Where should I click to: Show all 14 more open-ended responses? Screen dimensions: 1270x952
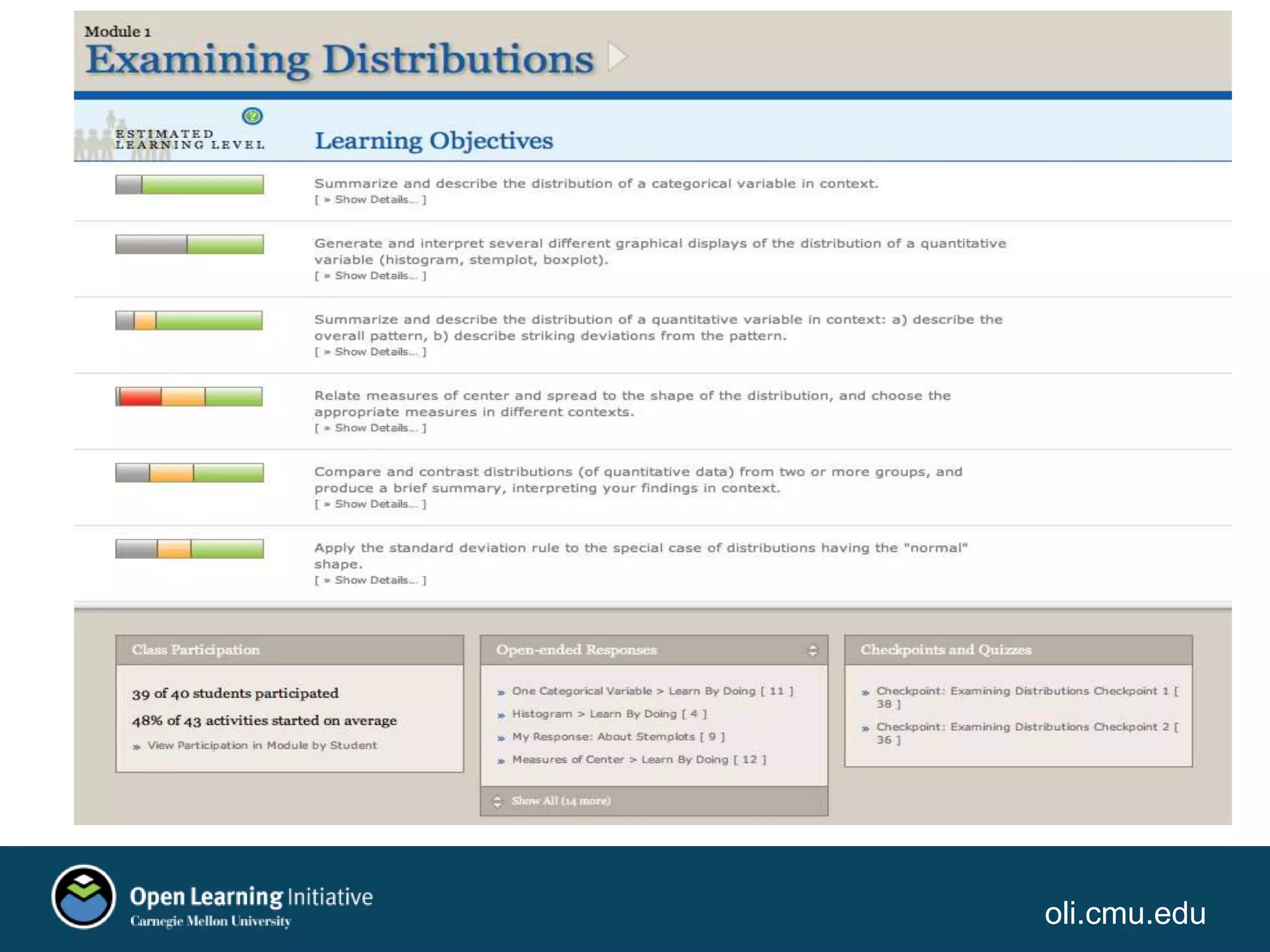tap(561, 801)
